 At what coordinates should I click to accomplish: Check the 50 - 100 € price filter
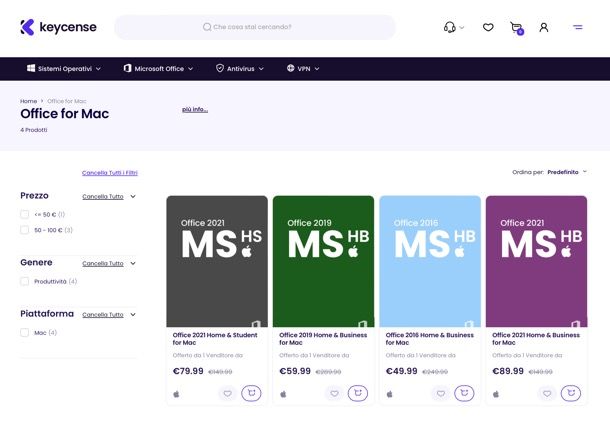click(25, 230)
